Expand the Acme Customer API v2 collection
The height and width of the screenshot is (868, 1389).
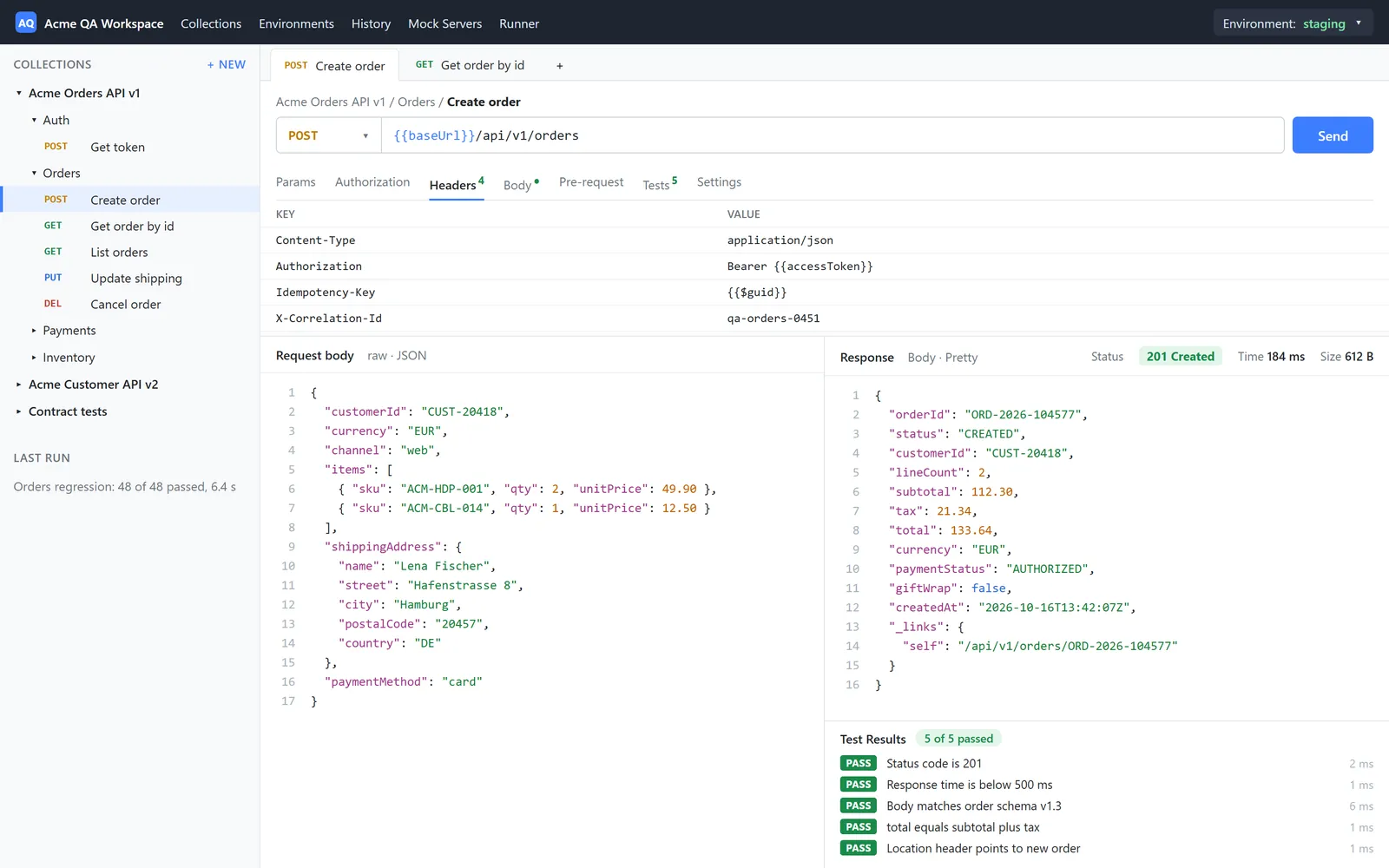pos(19,385)
